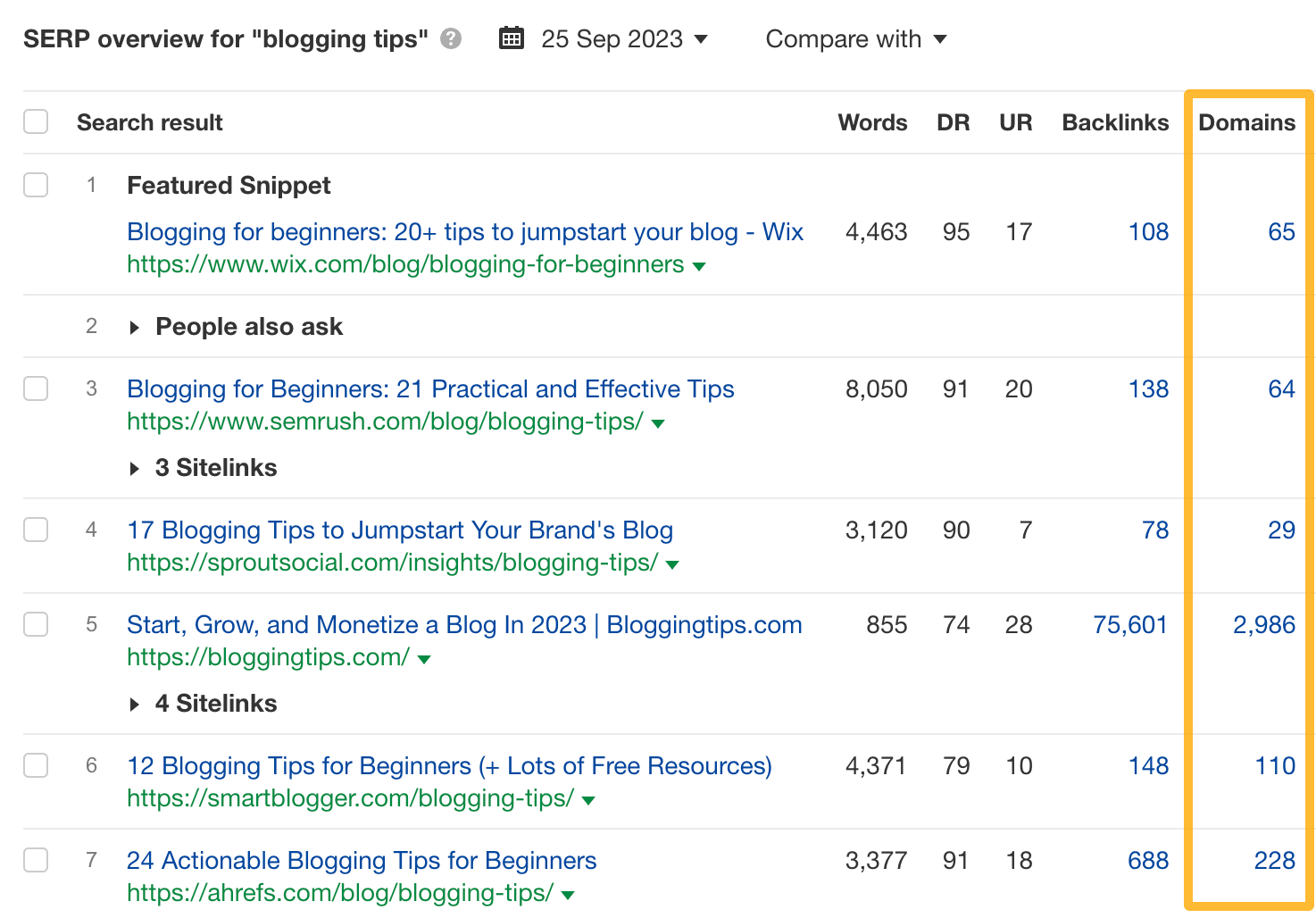Open the Compare with dropdown

click(x=854, y=38)
